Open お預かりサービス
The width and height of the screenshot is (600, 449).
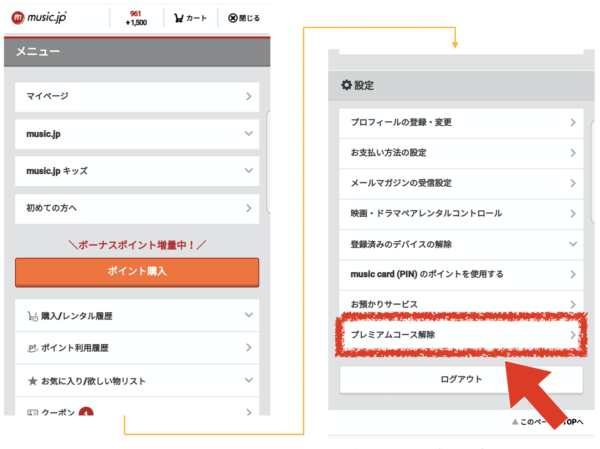point(461,304)
